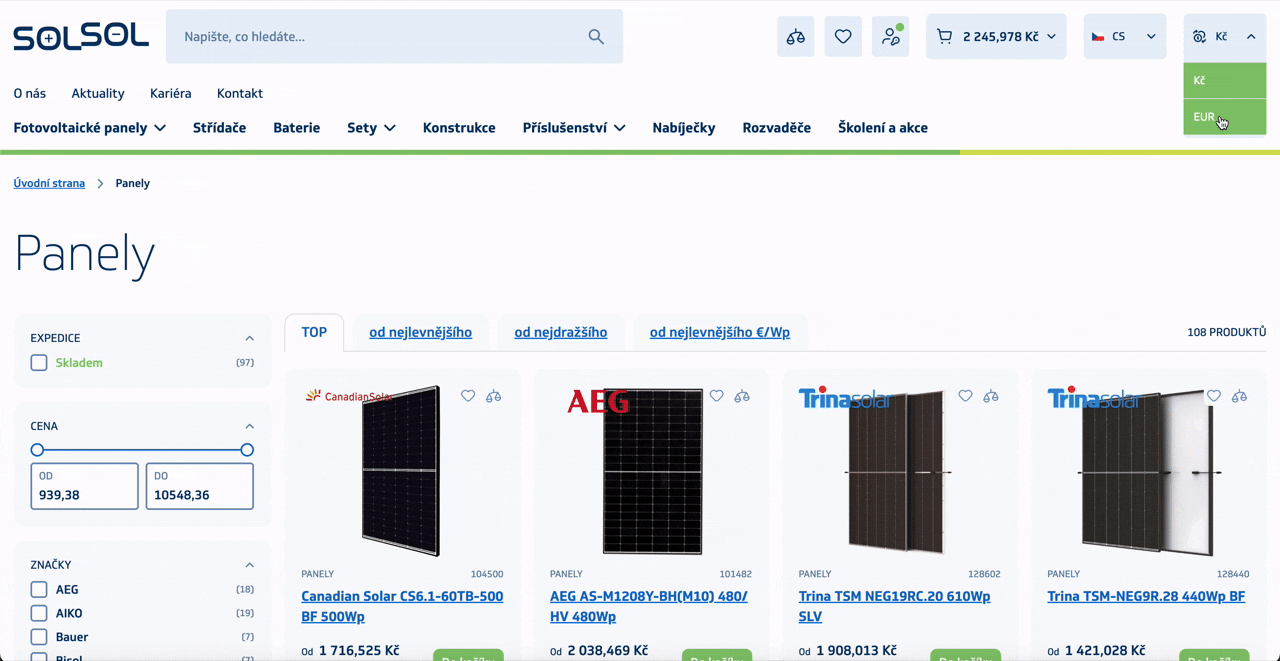
Task: Click the SOLSOL logo
Action: (x=81, y=37)
